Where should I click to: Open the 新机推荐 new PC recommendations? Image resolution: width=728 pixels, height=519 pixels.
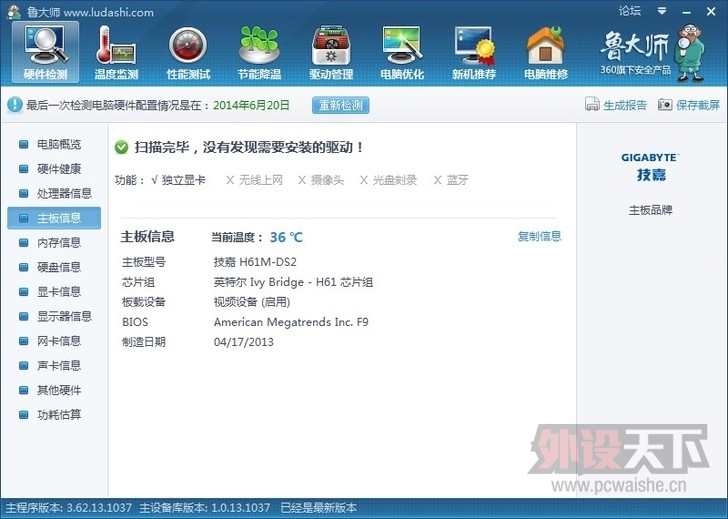point(474,52)
